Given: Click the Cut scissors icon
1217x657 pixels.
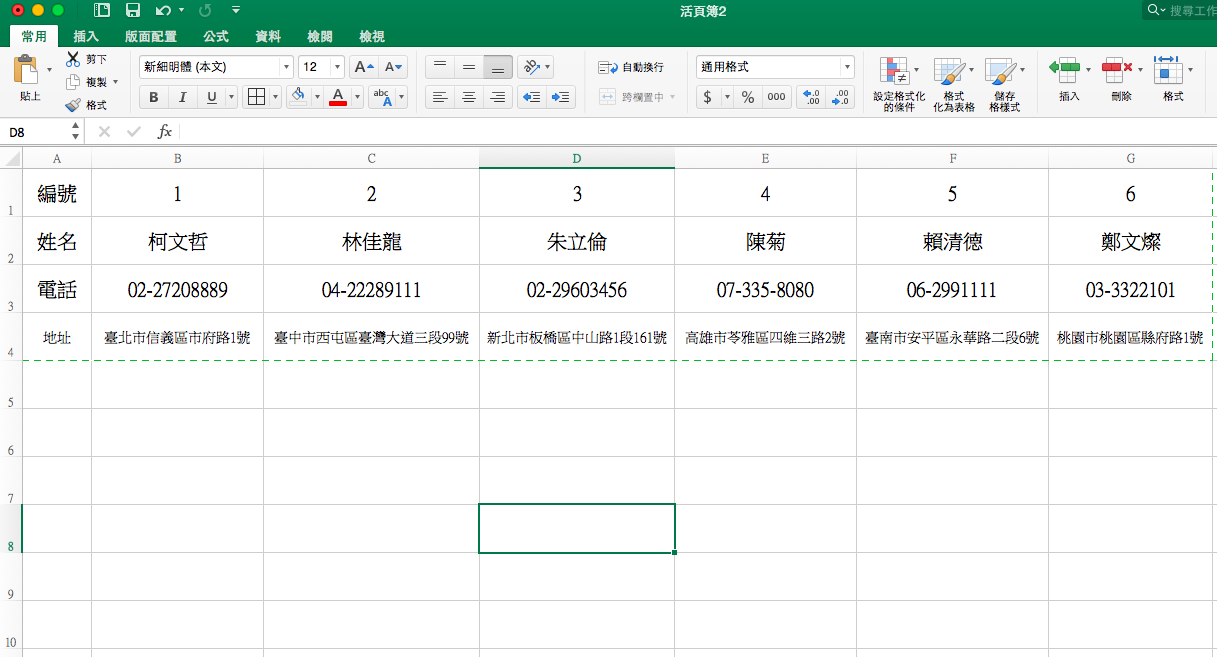Looking at the screenshot, I should 72,59.
